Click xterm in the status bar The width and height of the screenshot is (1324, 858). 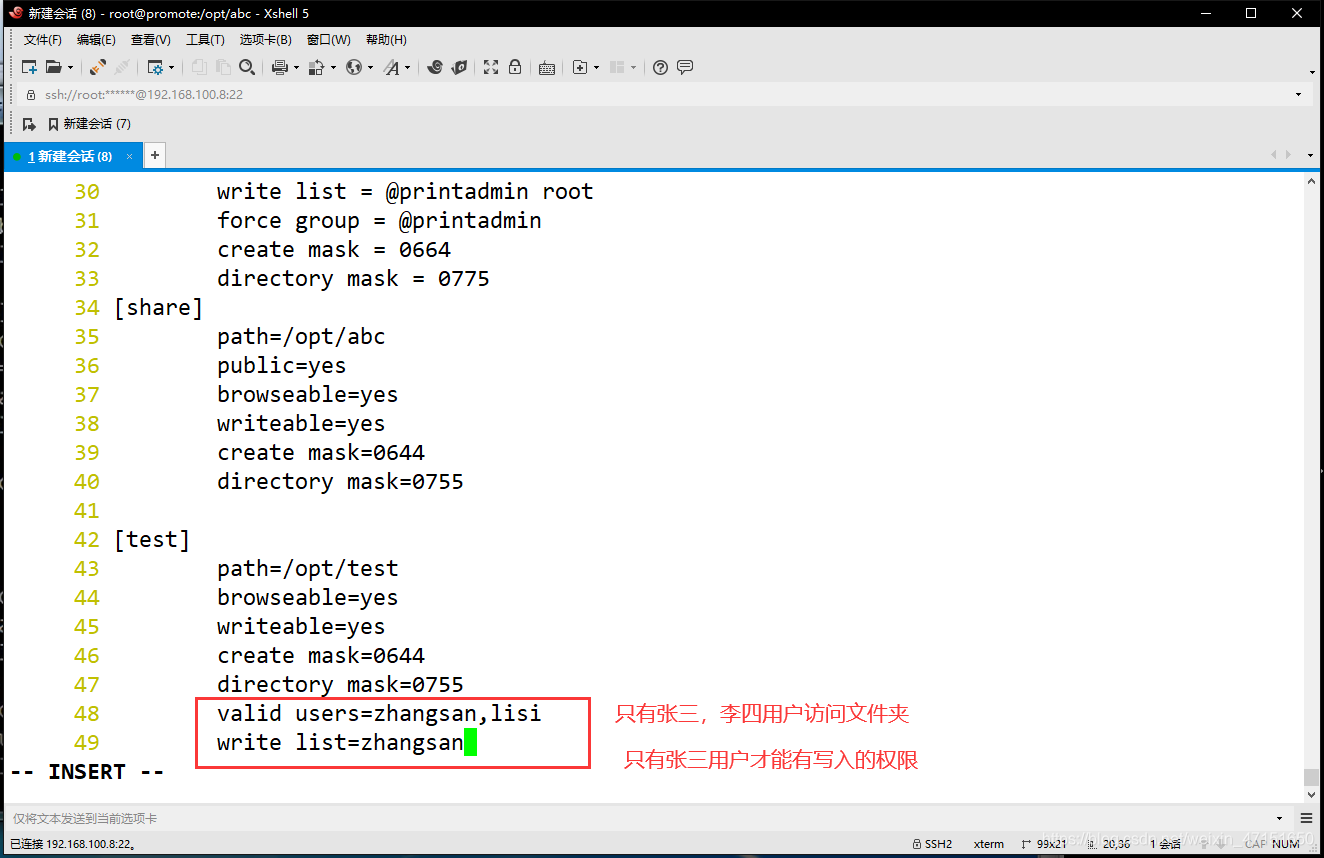(989, 844)
